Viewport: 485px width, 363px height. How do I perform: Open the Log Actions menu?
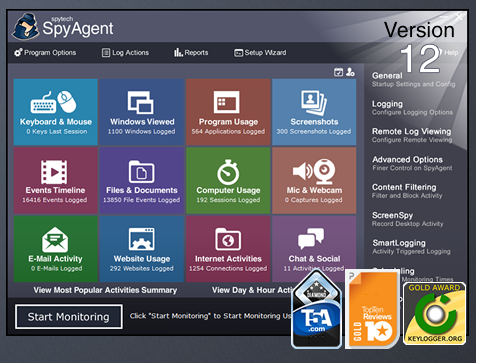coord(125,53)
